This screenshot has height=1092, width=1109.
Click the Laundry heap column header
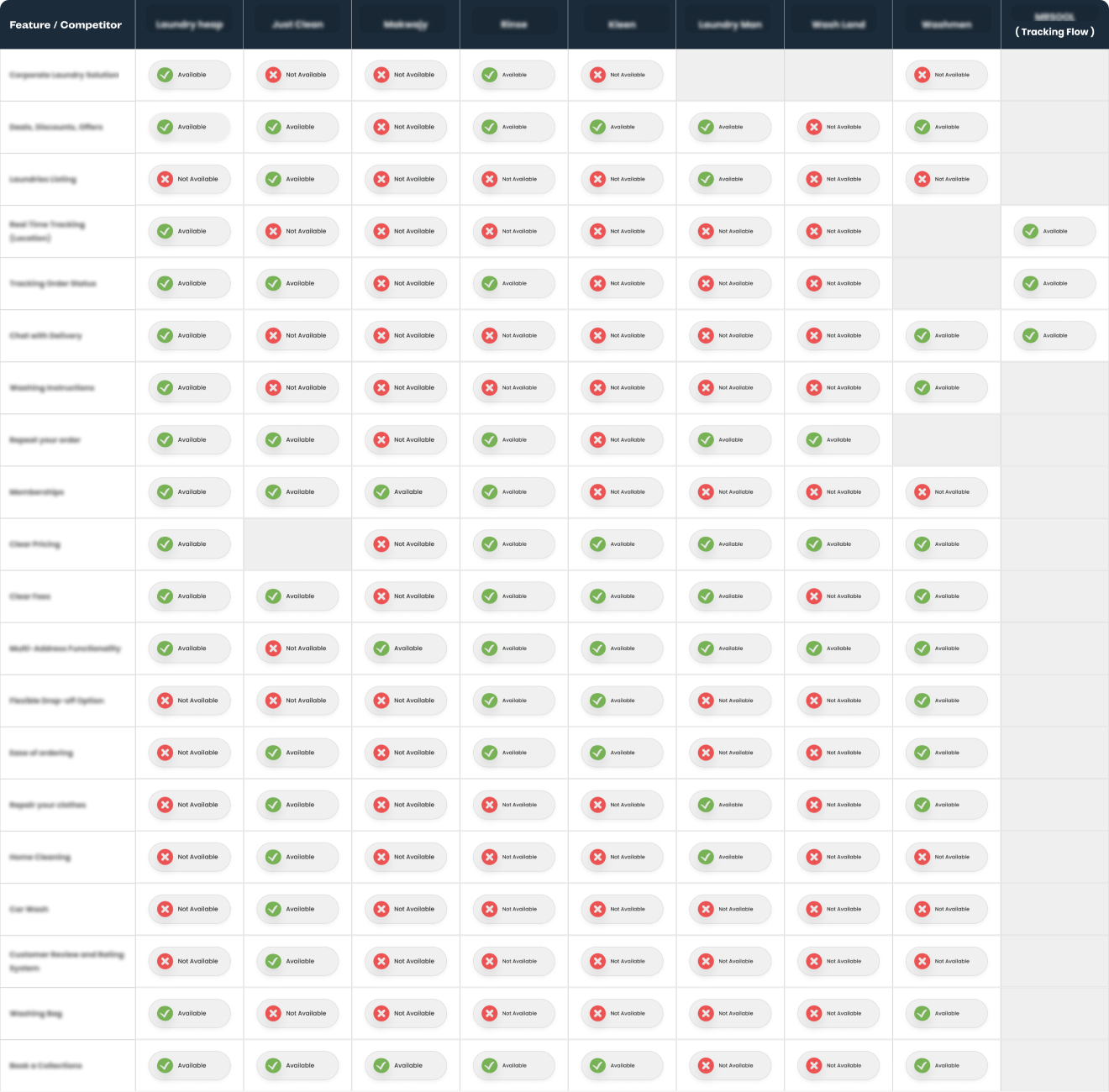189,24
